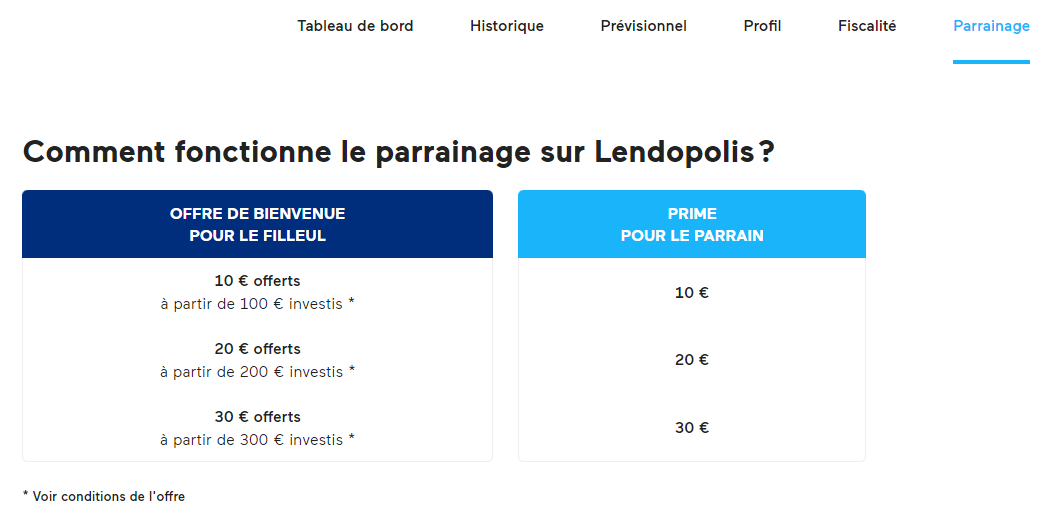
Task: Select the Fiscalité tab
Action: pos(867,26)
